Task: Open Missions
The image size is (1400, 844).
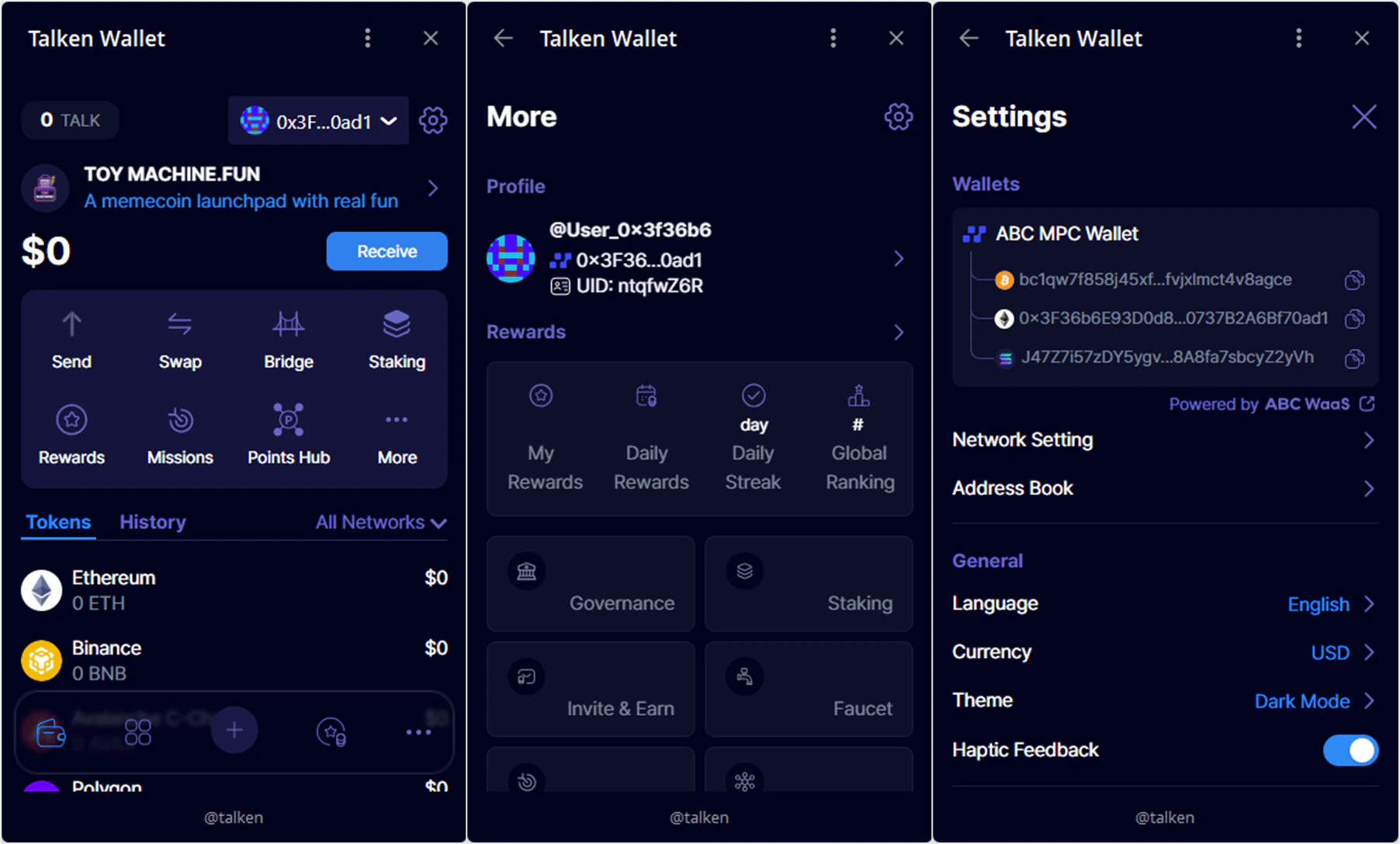Action: pyautogui.click(x=180, y=435)
